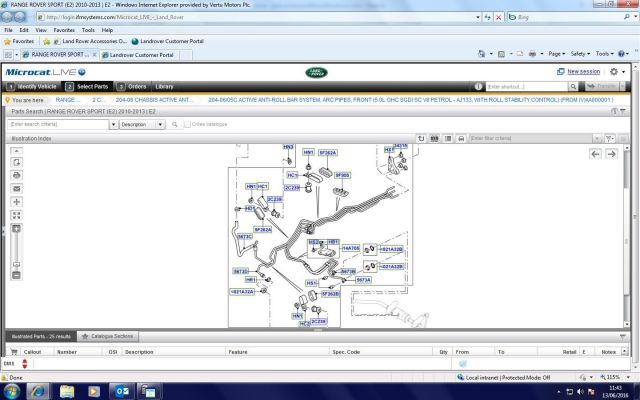Screen dimensions: 640x400
Task: Open the Parts Search panel filter funnel
Action: (x=623, y=111)
